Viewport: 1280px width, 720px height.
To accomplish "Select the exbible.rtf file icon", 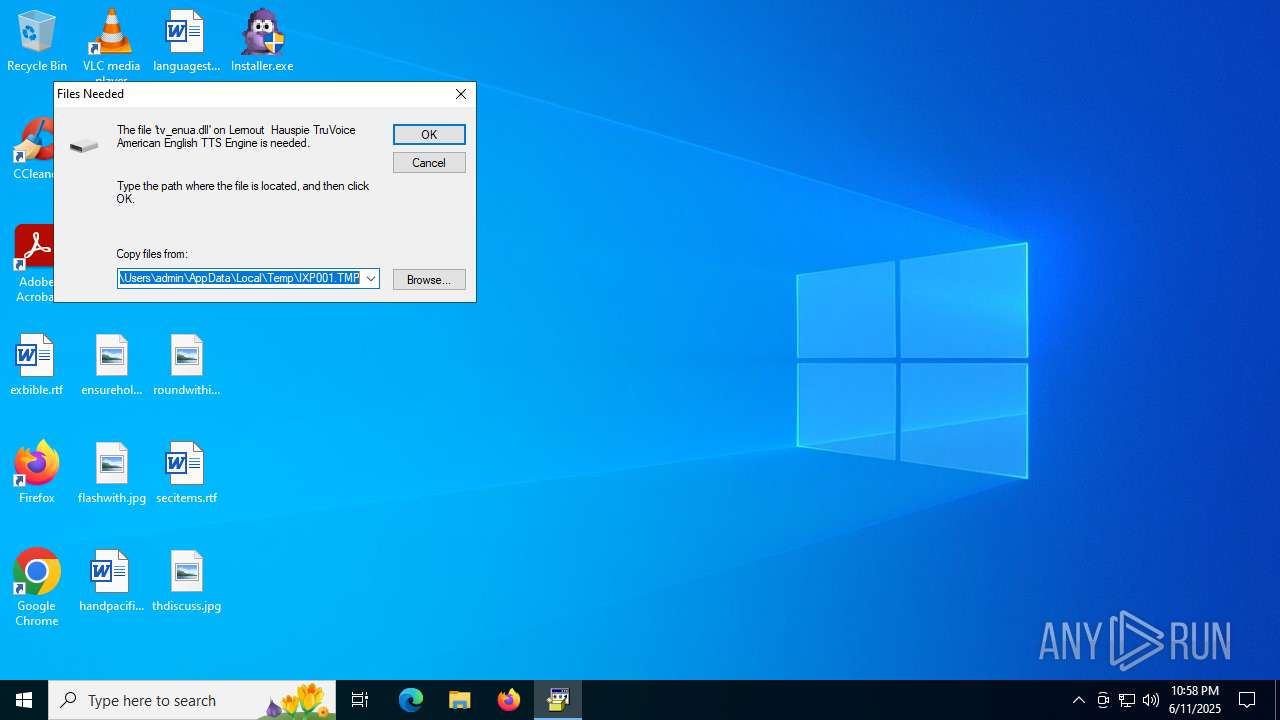I will pyautogui.click(x=36, y=365).
